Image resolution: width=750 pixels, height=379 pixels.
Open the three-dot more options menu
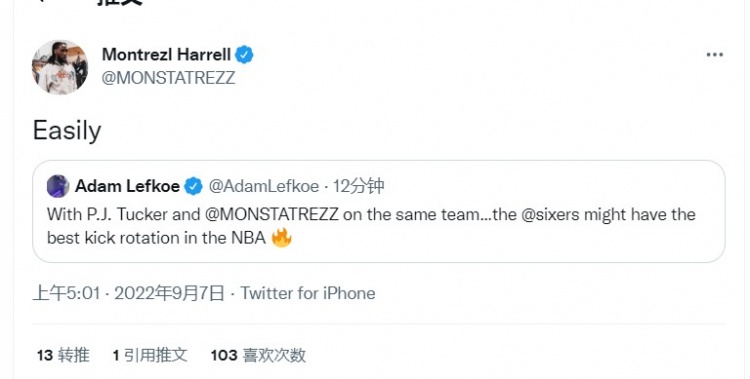(x=715, y=55)
